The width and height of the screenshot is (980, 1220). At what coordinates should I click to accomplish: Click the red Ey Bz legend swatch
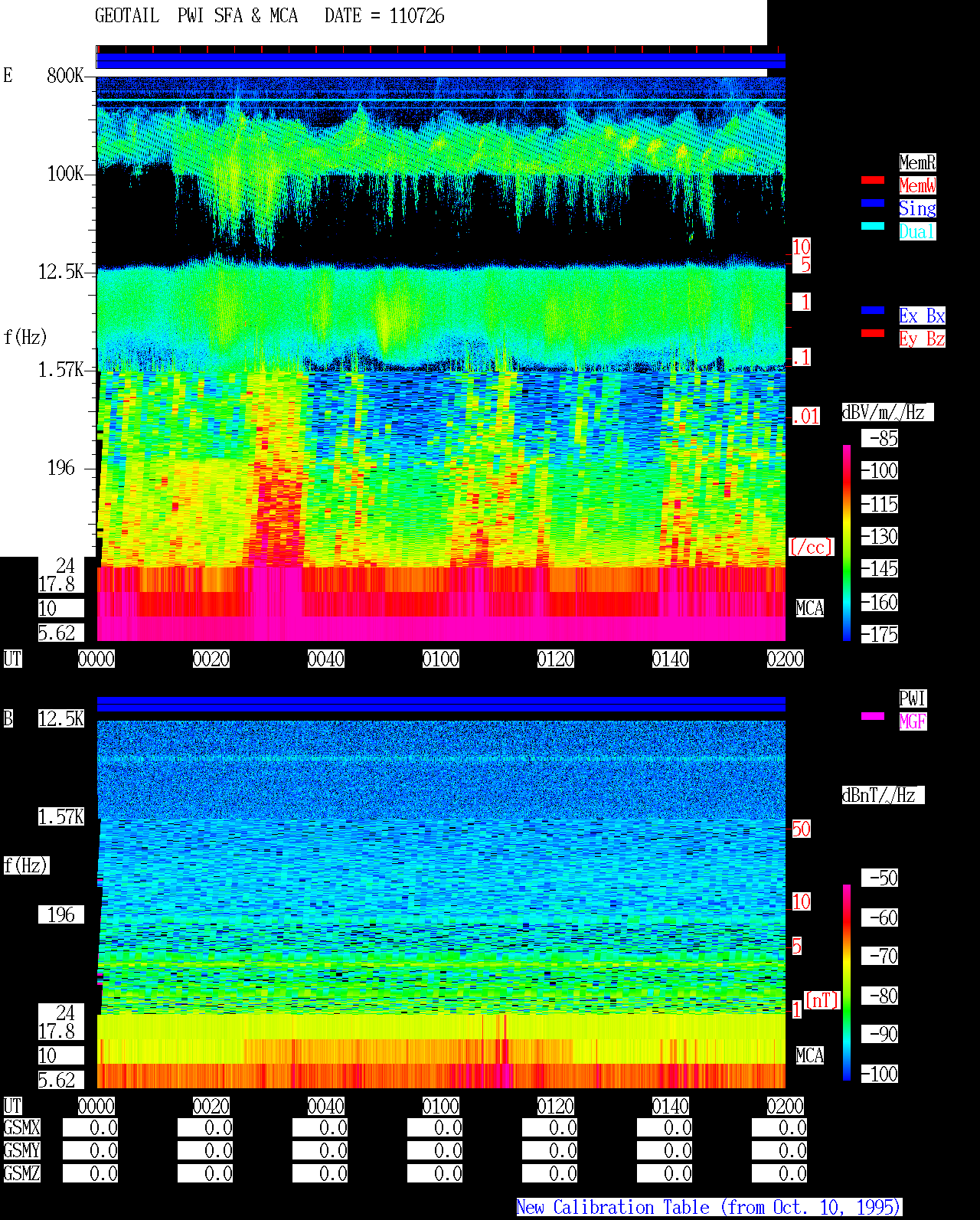873,333
